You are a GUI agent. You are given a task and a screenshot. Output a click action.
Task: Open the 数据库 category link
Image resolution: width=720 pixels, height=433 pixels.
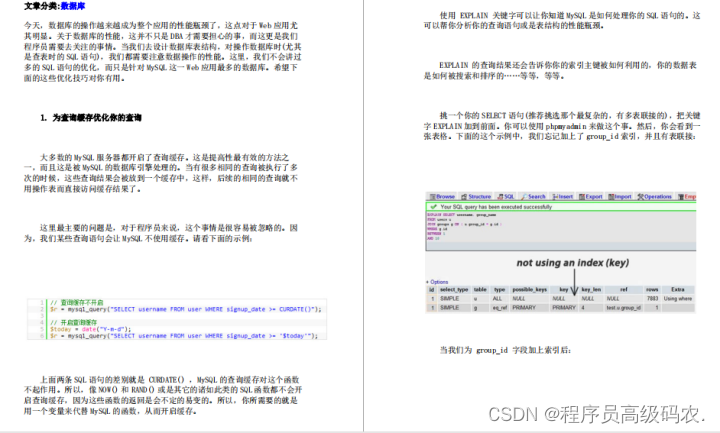pyautogui.click(x=73, y=6)
